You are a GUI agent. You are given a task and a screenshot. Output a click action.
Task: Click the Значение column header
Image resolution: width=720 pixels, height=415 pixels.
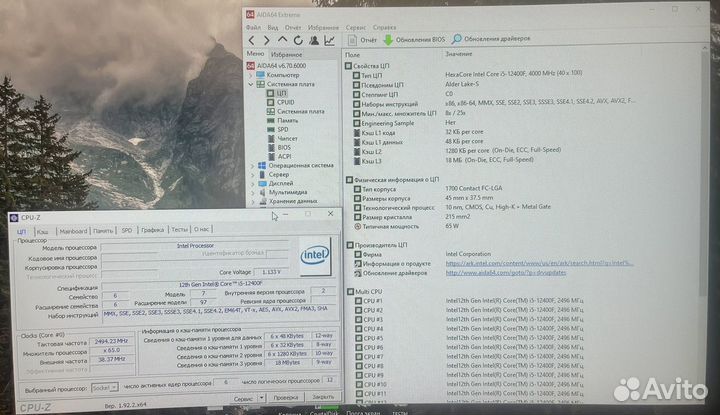click(x=459, y=54)
